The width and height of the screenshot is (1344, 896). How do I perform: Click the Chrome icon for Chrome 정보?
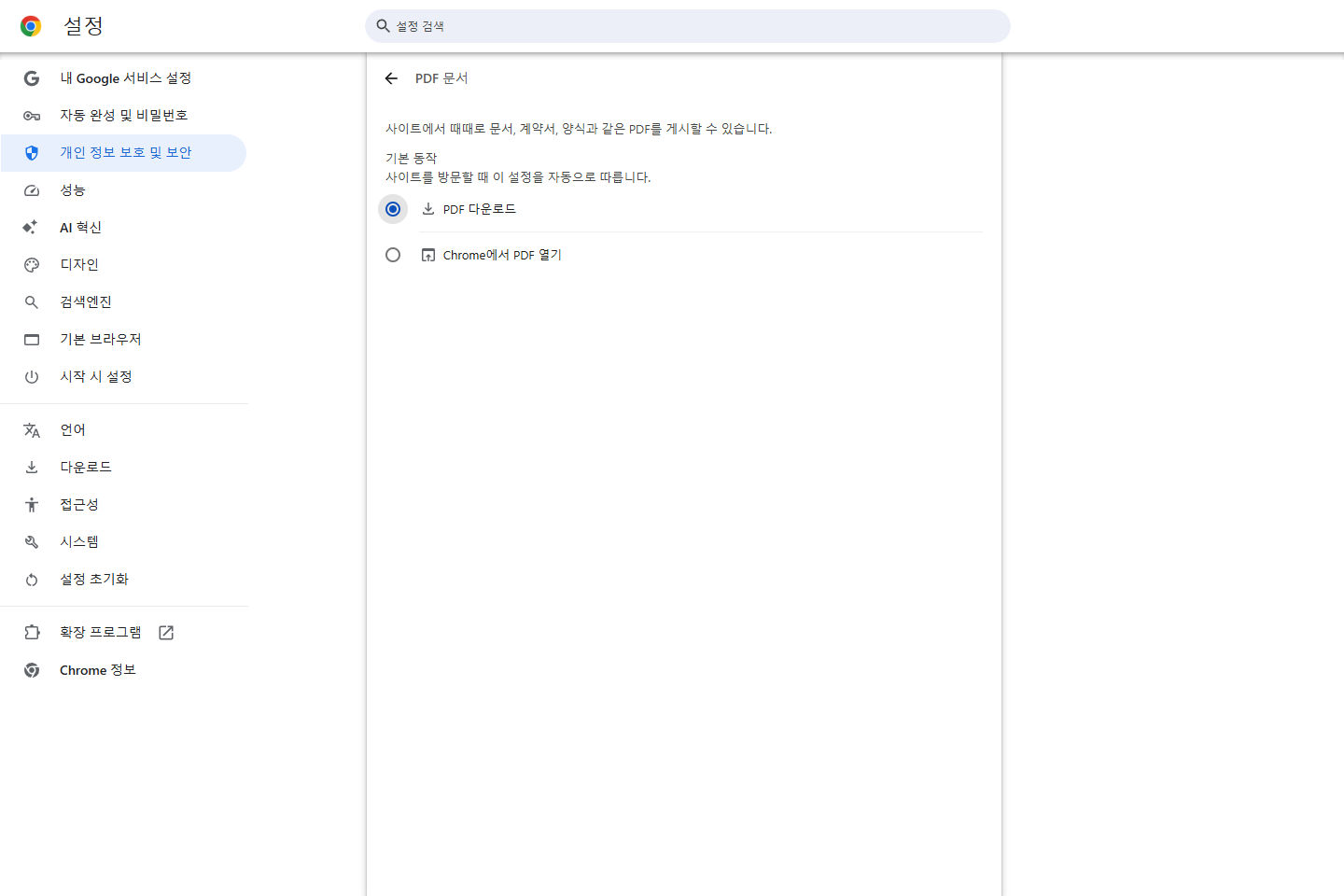click(x=32, y=670)
